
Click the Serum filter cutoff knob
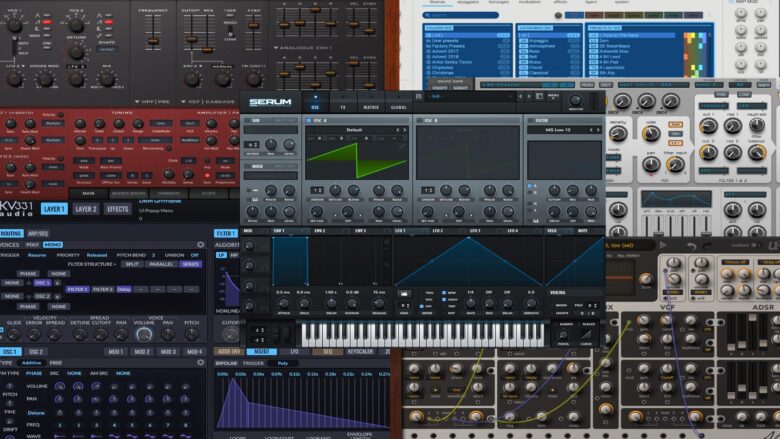[x=554, y=190]
